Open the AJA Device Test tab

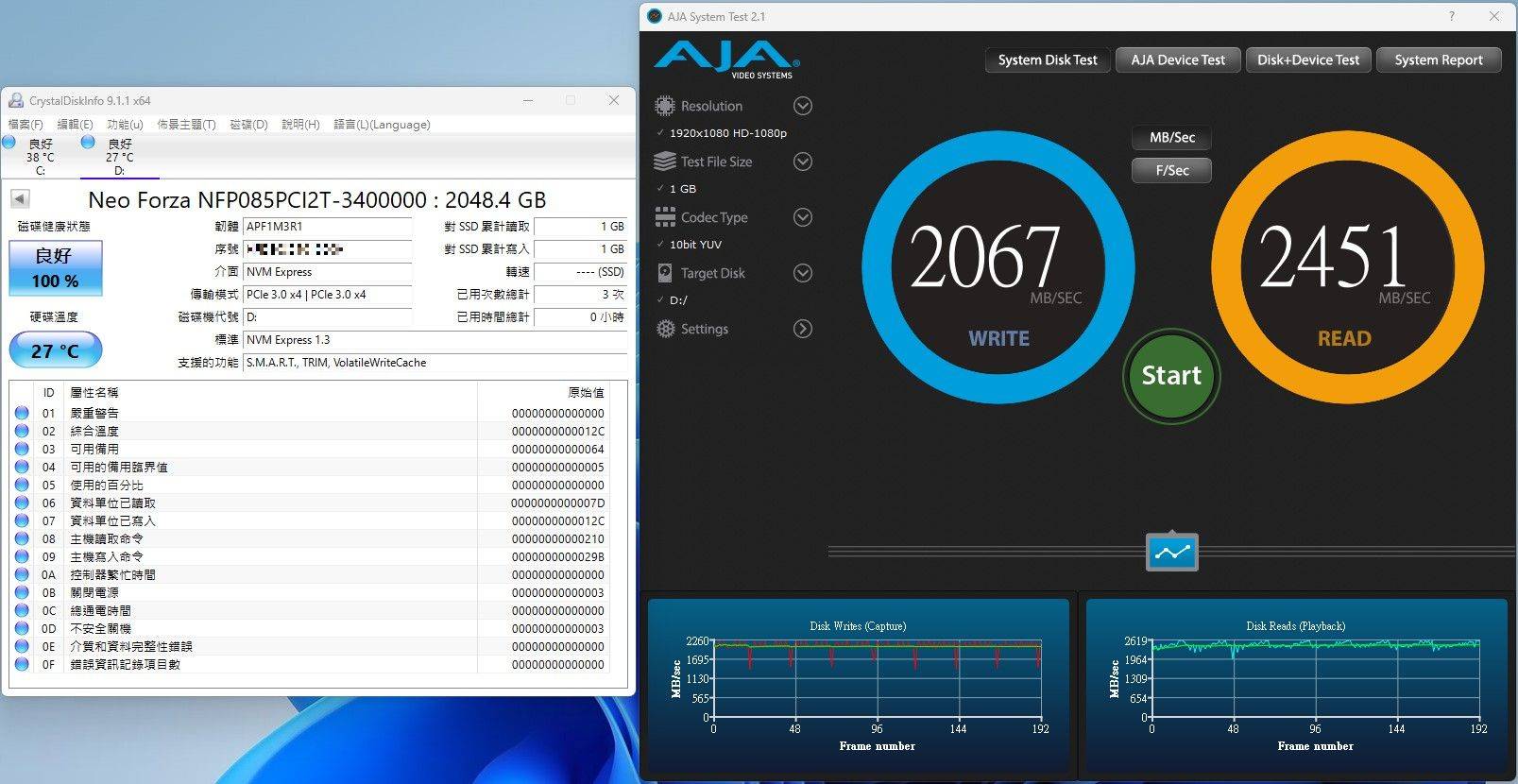click(1177, 60)
